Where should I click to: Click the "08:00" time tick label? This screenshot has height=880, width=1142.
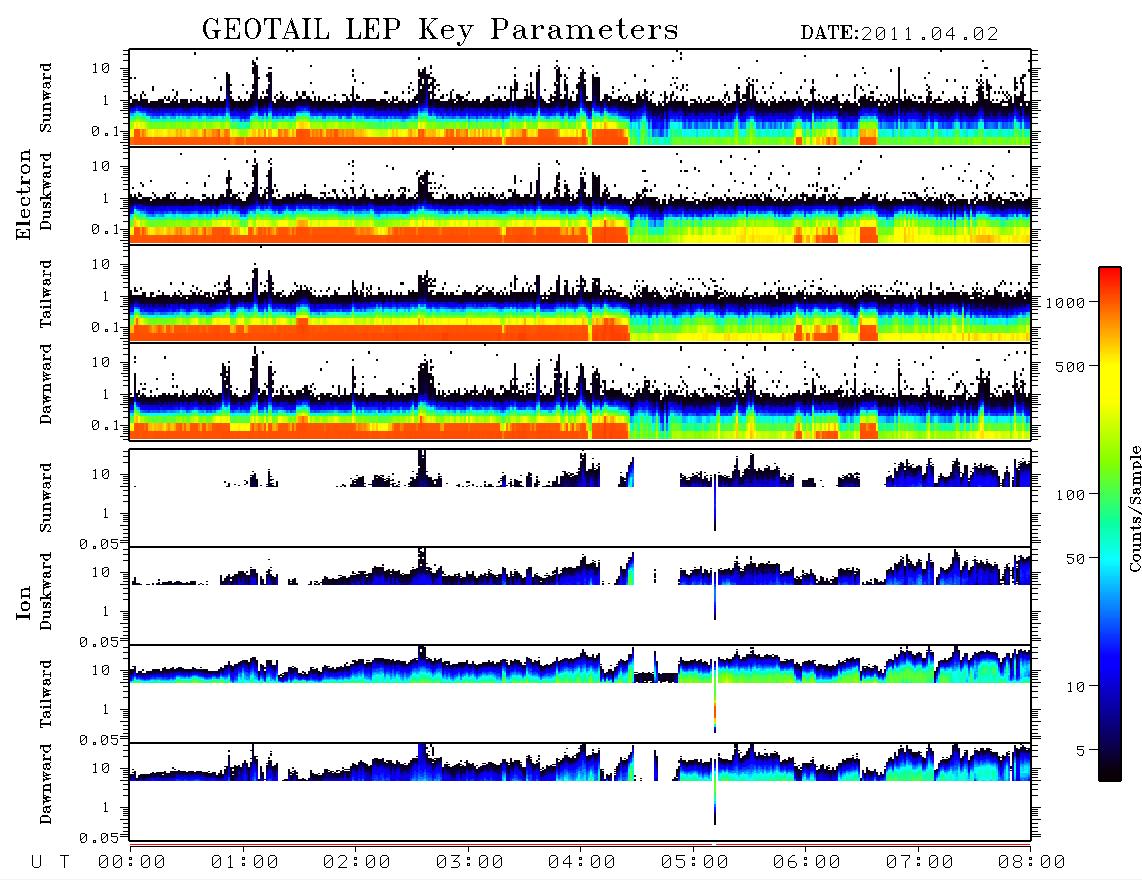1032,863
